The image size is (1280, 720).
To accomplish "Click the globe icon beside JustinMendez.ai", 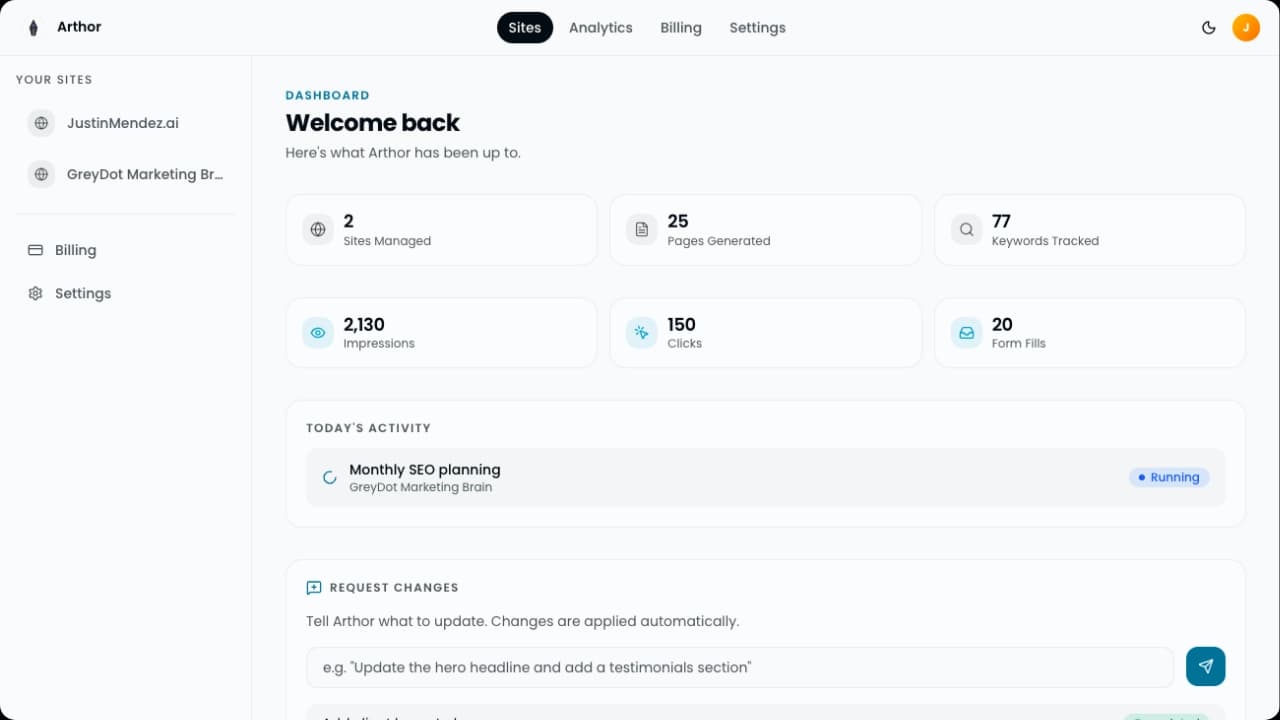I will 41,123.
